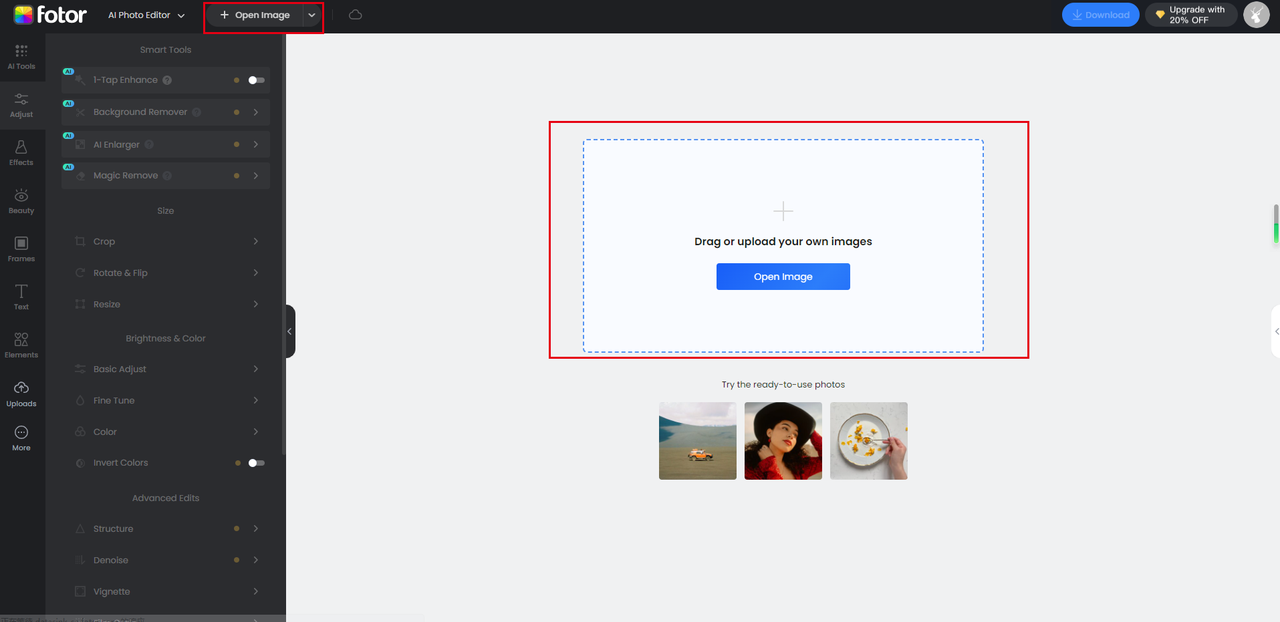Click the cloud save icon
The height and width of the screenshot is (622, 1280).
tap(355, 15)
